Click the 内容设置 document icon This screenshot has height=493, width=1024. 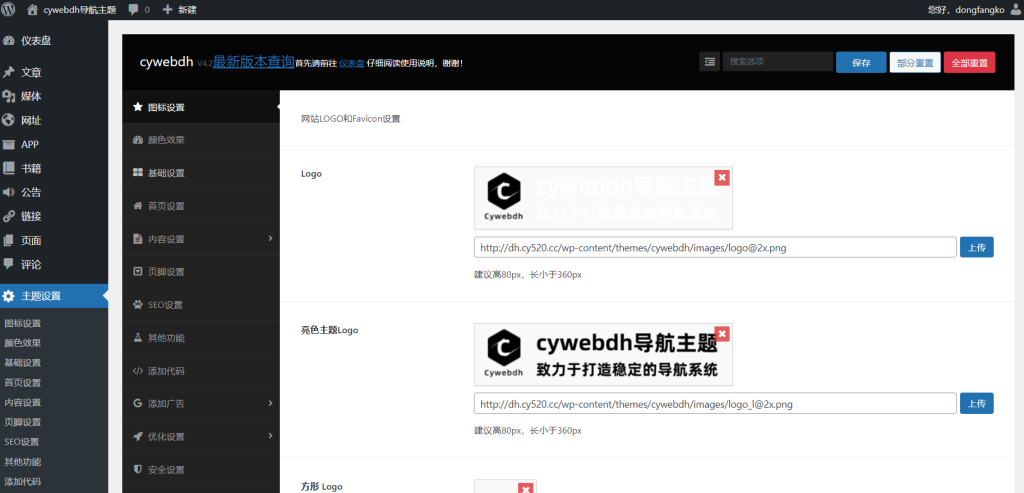click(138, 239)
